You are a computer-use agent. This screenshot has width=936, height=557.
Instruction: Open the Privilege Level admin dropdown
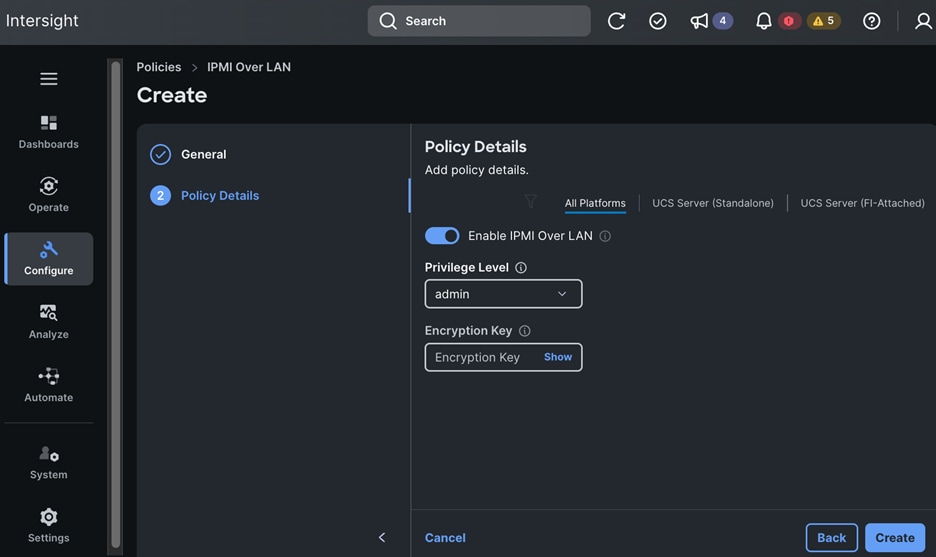pos(503,294)
